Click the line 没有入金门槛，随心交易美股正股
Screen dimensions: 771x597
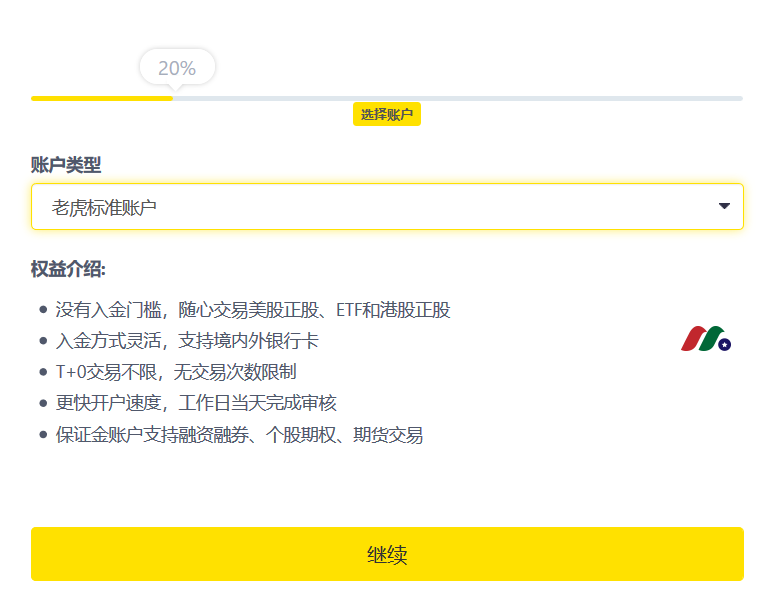click(253, 310)
